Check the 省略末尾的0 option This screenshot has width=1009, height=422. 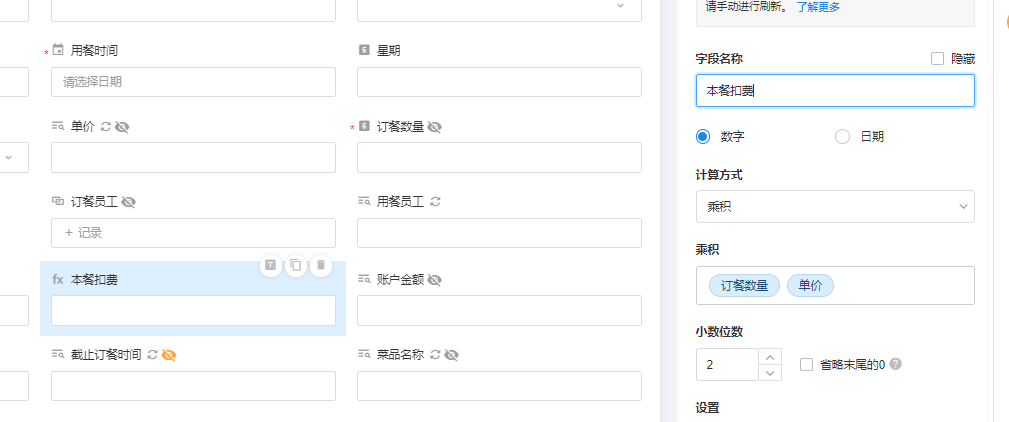click(x=806, y=365)
